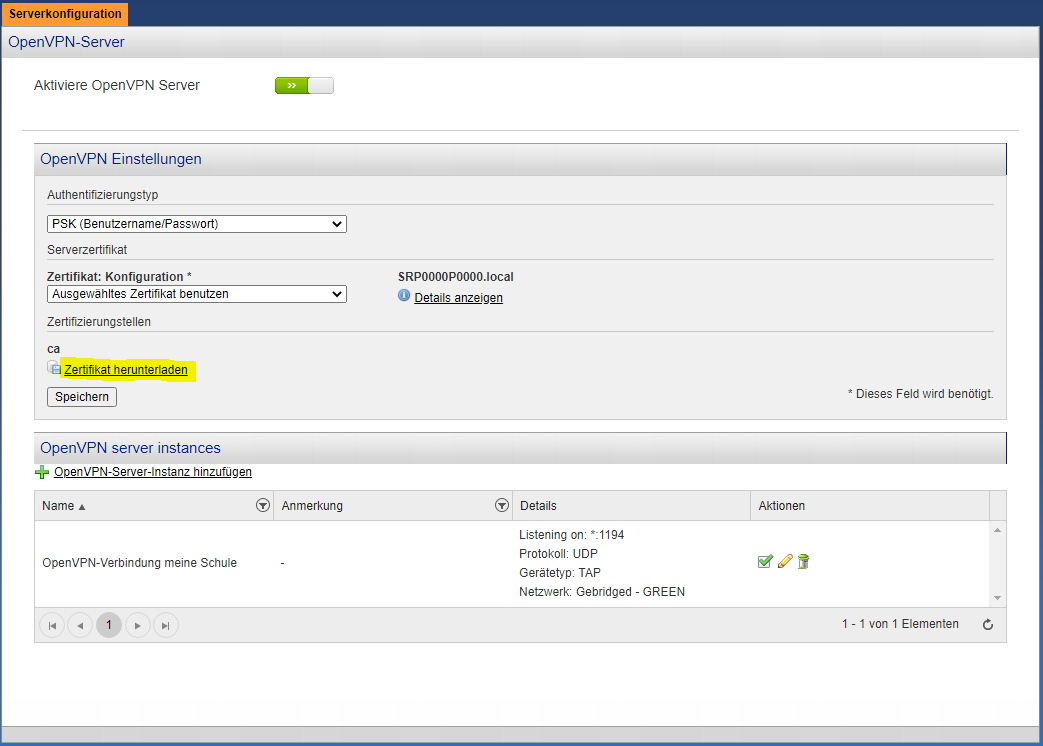Toggle the green checkmark enable icon for instance

pos(765,562)
